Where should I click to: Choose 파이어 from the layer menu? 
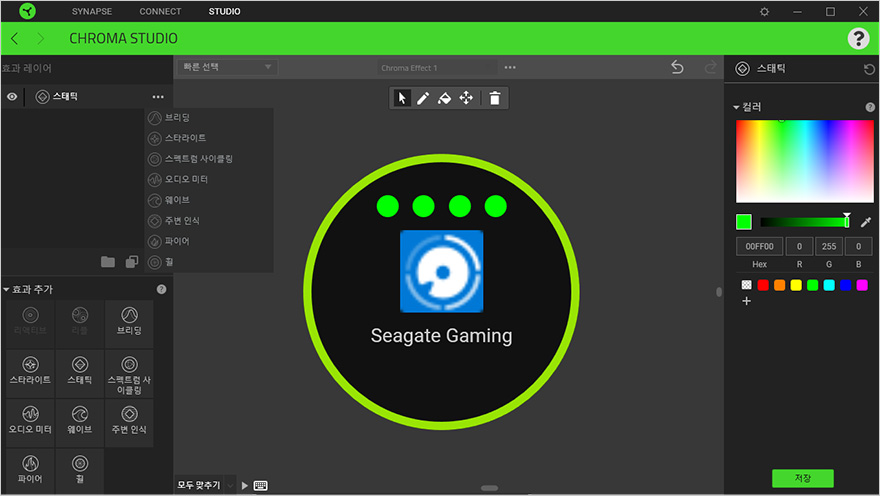click(209, 241)
